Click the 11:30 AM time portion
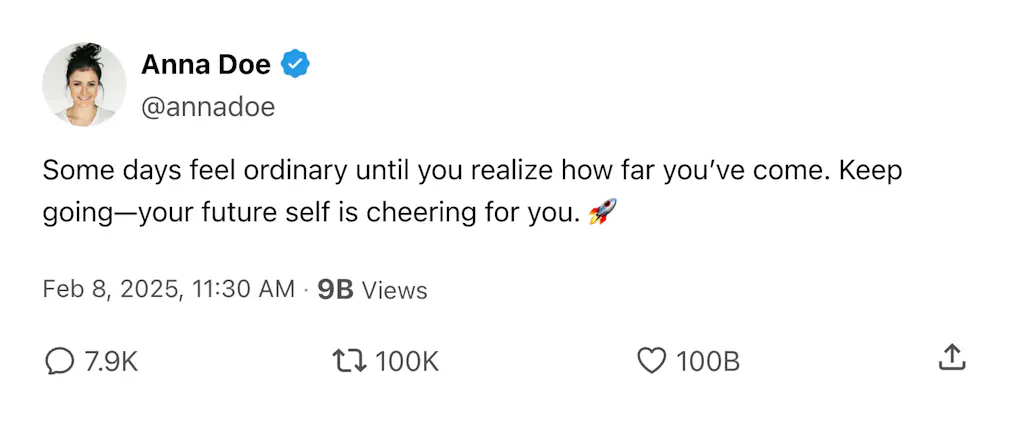1012x440 pixels. 238,290
